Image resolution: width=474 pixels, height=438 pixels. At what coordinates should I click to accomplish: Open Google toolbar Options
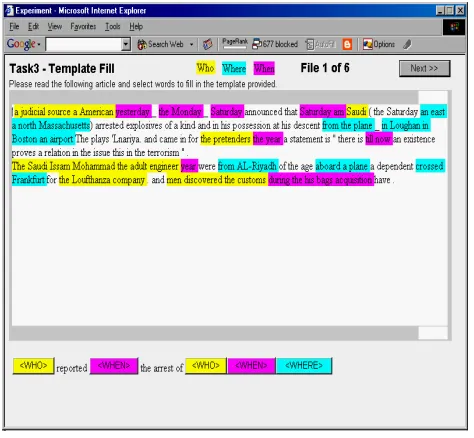pos(379,44)
